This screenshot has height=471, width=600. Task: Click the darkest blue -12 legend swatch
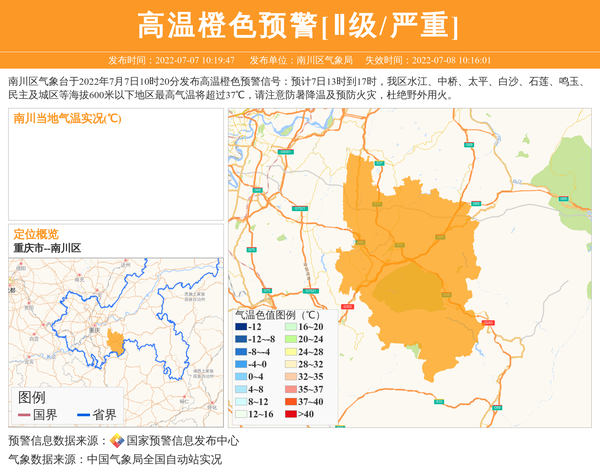coord(241,327)
